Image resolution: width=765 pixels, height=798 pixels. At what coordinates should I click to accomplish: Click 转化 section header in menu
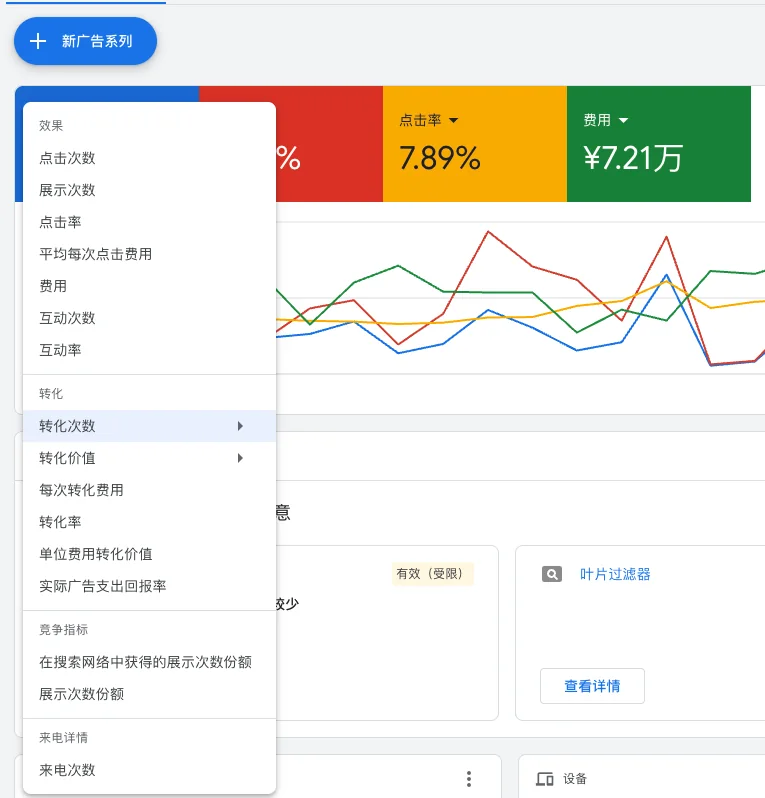point(51,393)
